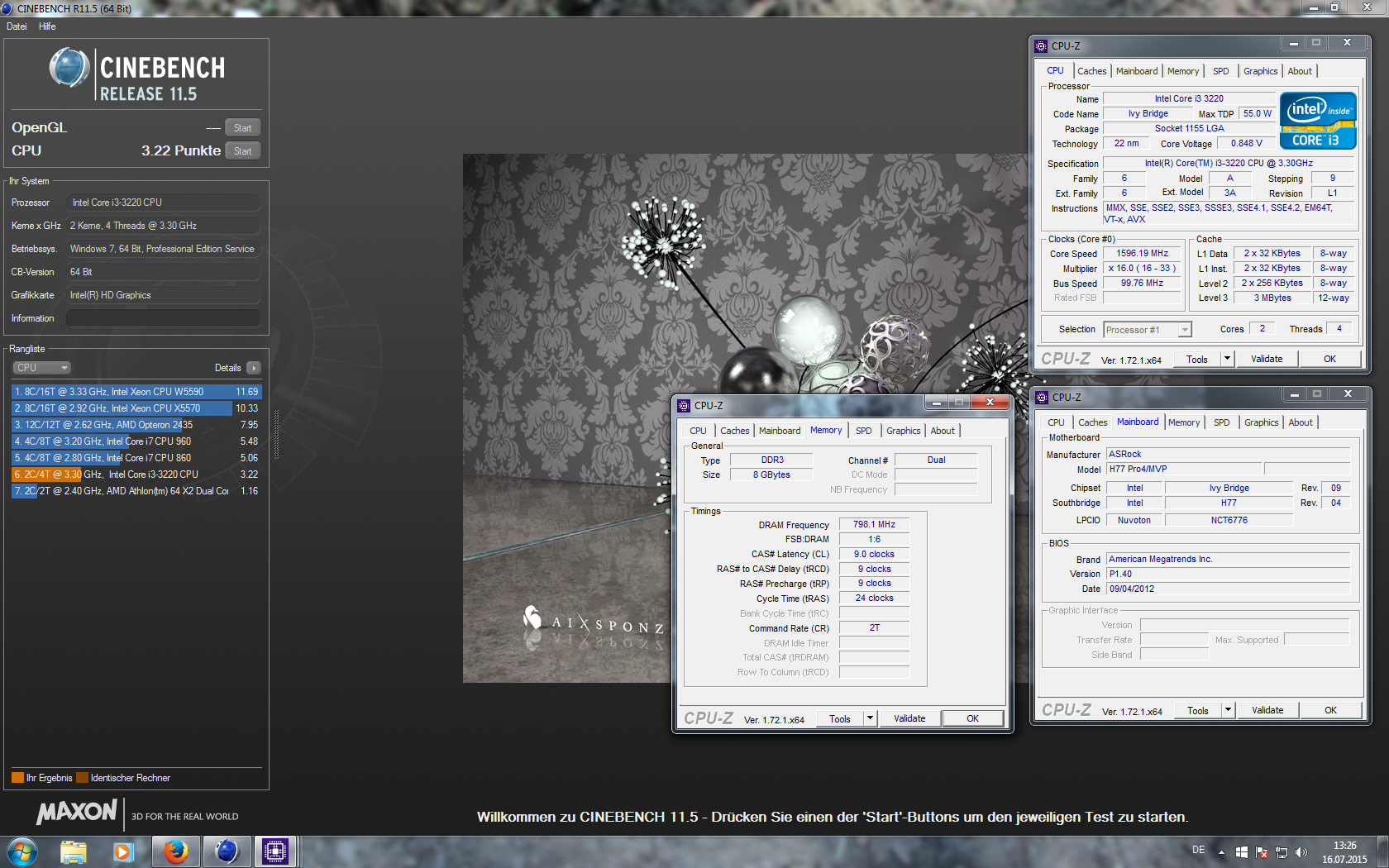This screenshot has height=868, width=1389.
Task: Click the Tools button in top CPU-Z window
Action: coord(1197,359)
